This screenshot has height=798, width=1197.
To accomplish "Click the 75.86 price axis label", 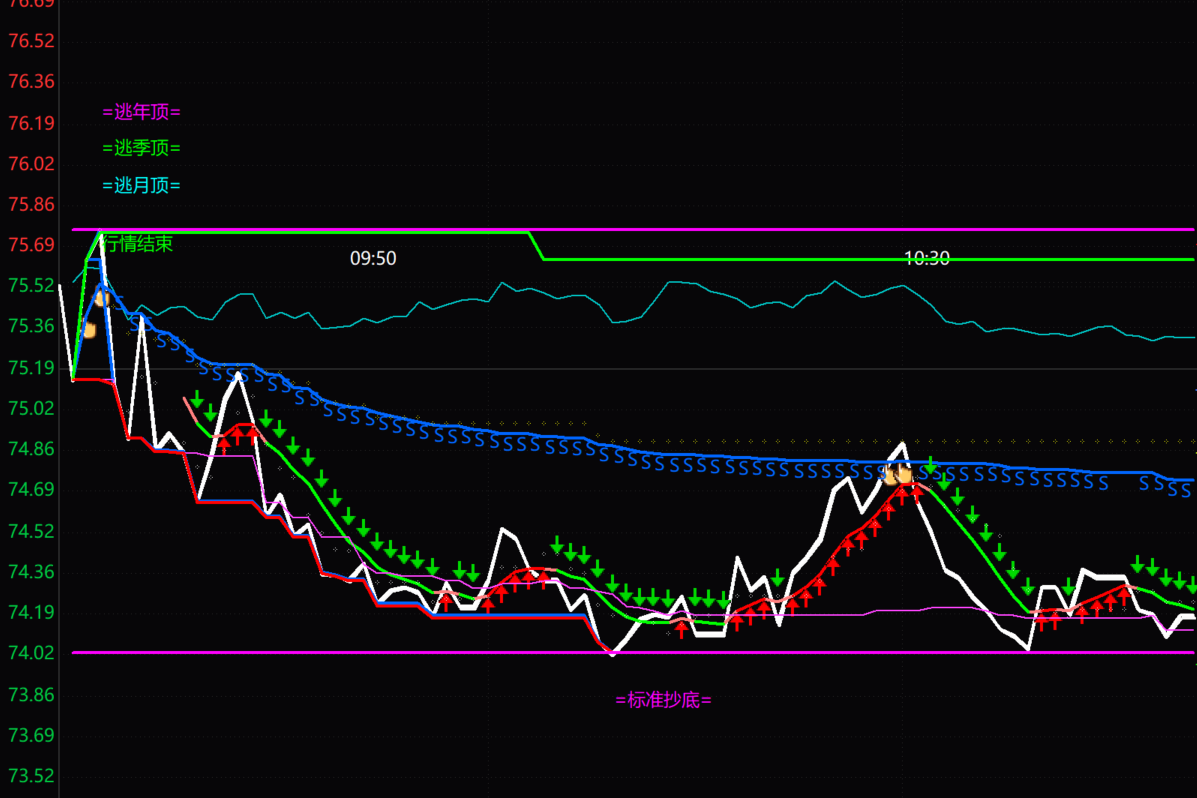I will pyautogui.click(x=30, y=204).
